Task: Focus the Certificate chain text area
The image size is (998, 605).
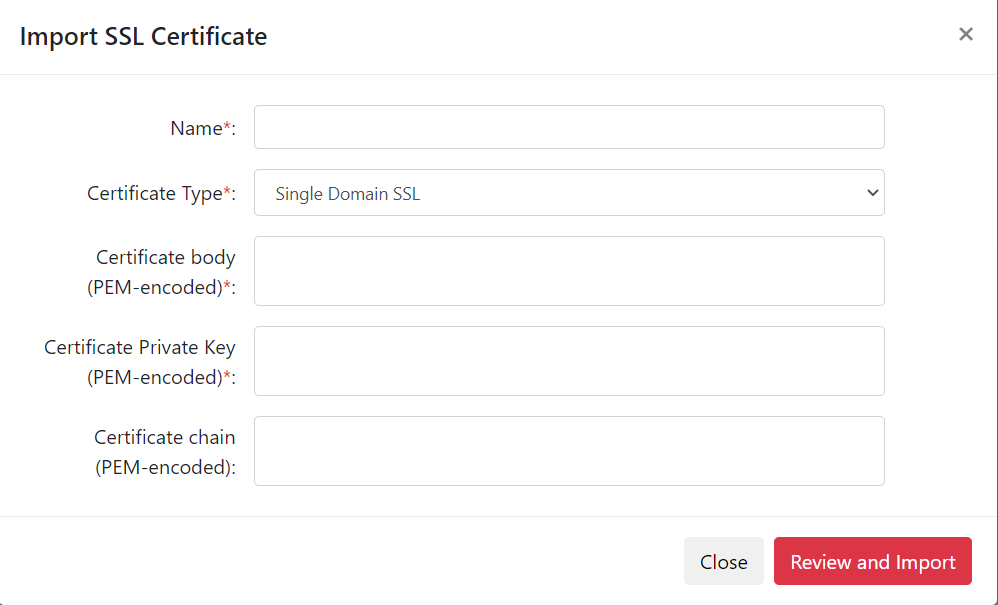Action: click(x=568, y=451)
